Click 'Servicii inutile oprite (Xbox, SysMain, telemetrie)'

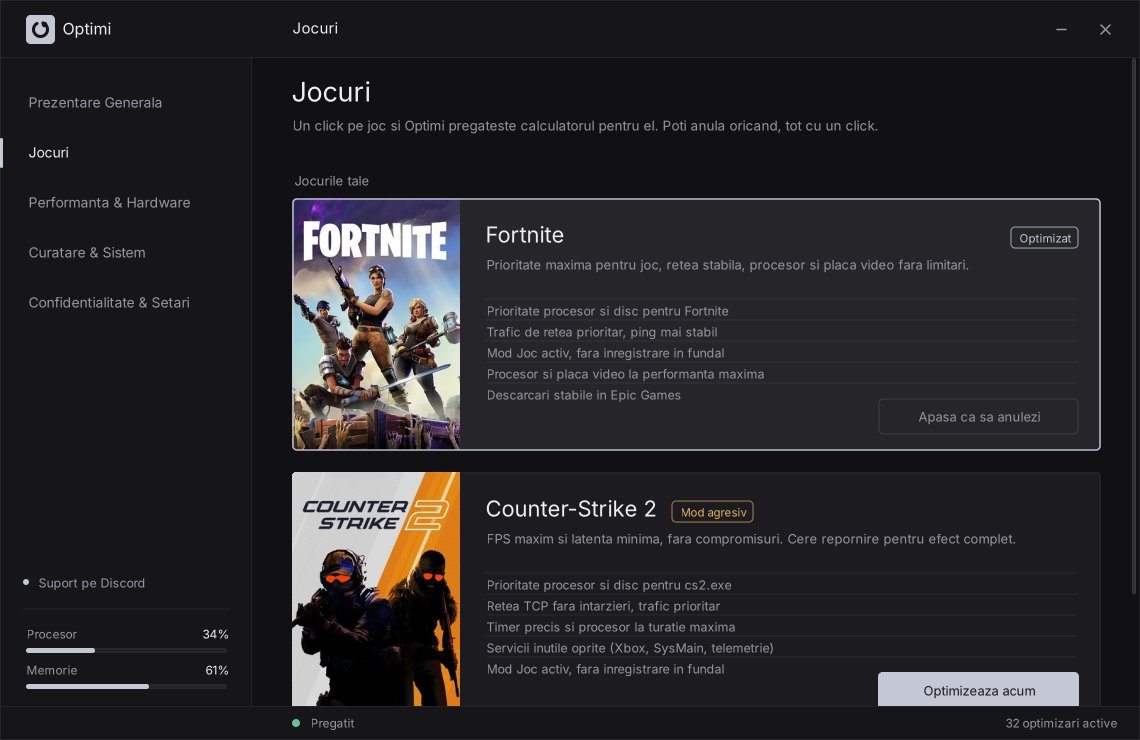(630, 648)
